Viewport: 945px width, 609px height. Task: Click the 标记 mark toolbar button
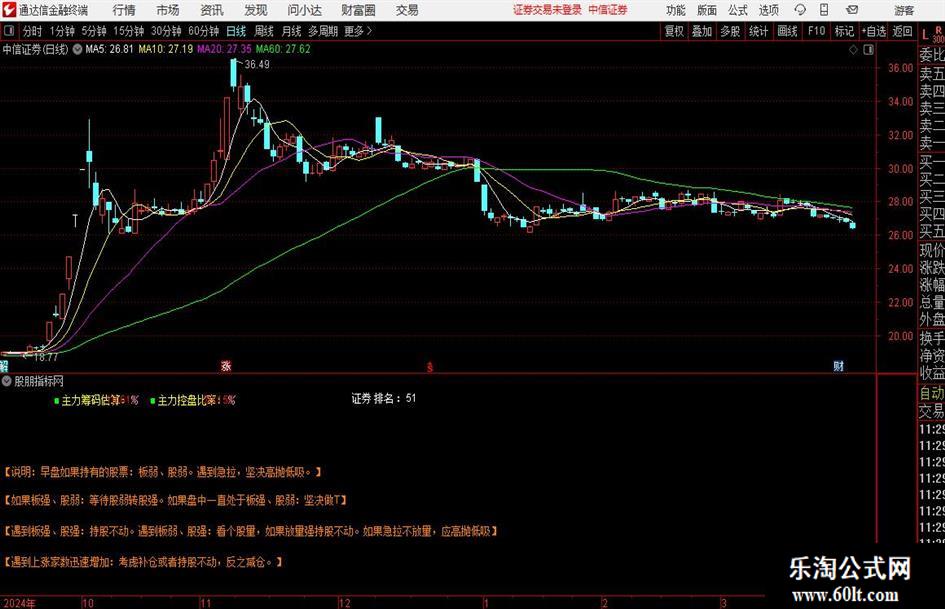[844, 31]
